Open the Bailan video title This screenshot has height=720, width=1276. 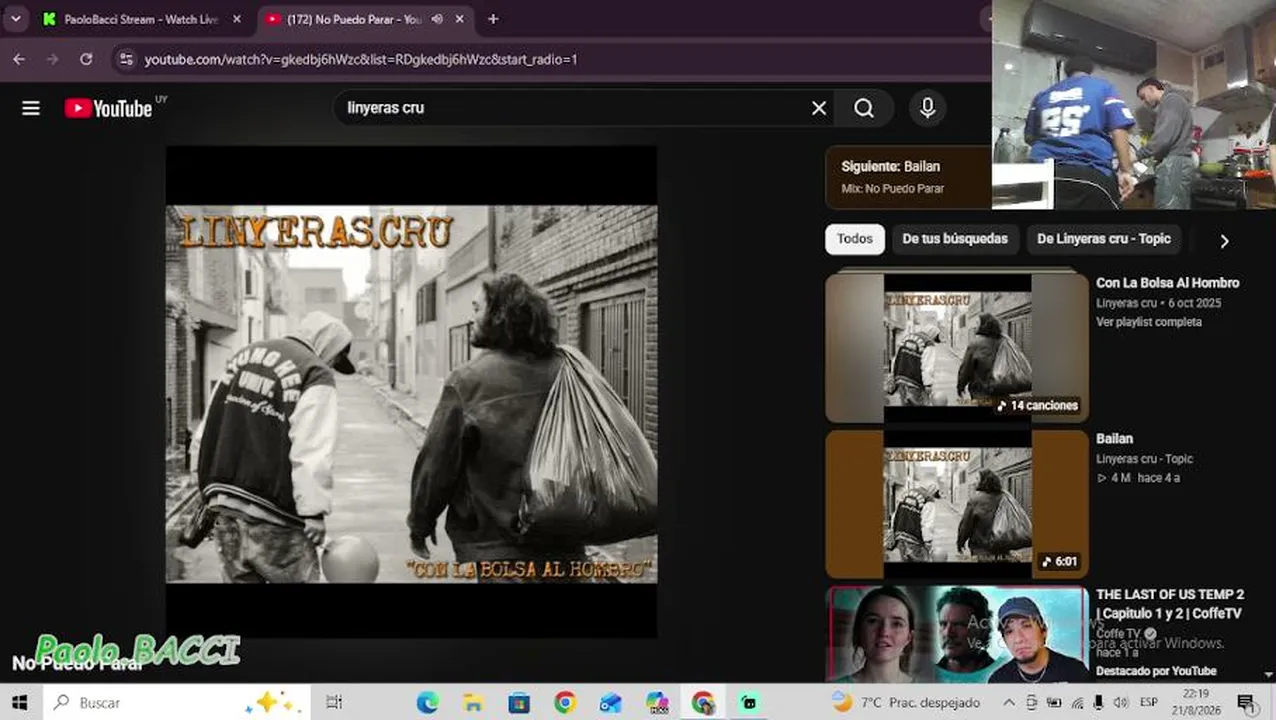[1114, 439]
